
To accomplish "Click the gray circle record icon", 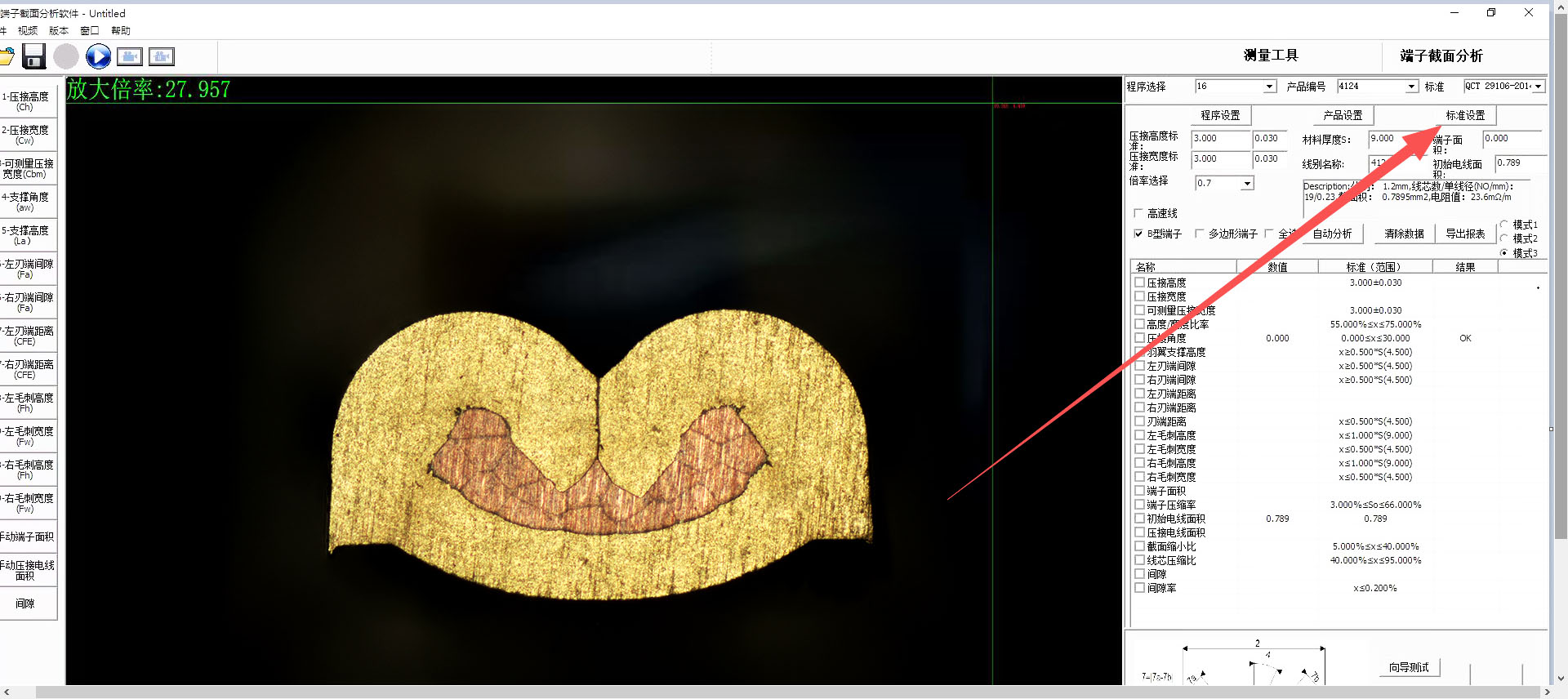I will point(66,56).
